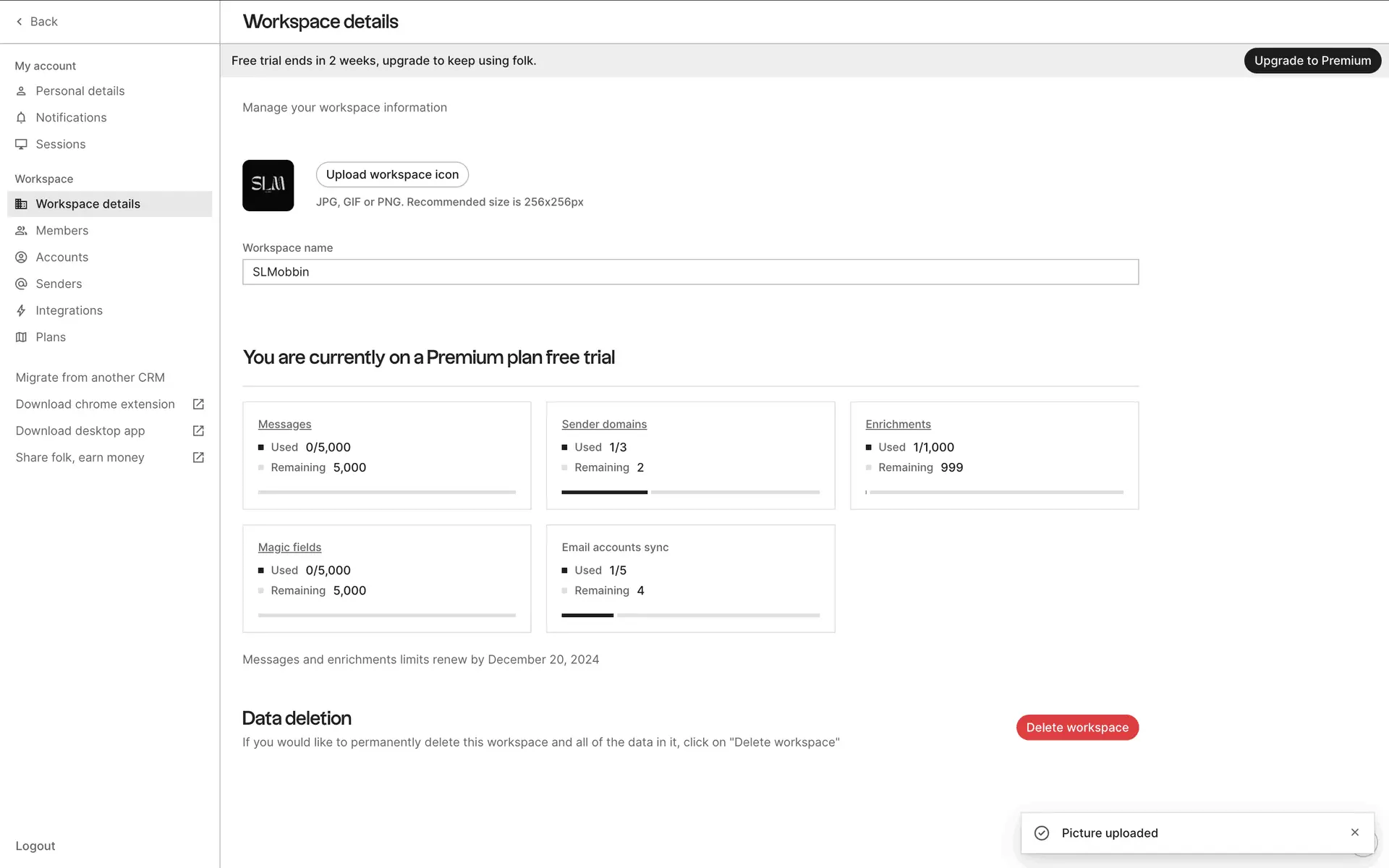Click external link icon beside Download chrome extension
Screen dimensions: 1389x868
pyautogui.click(x=198, y=404)
